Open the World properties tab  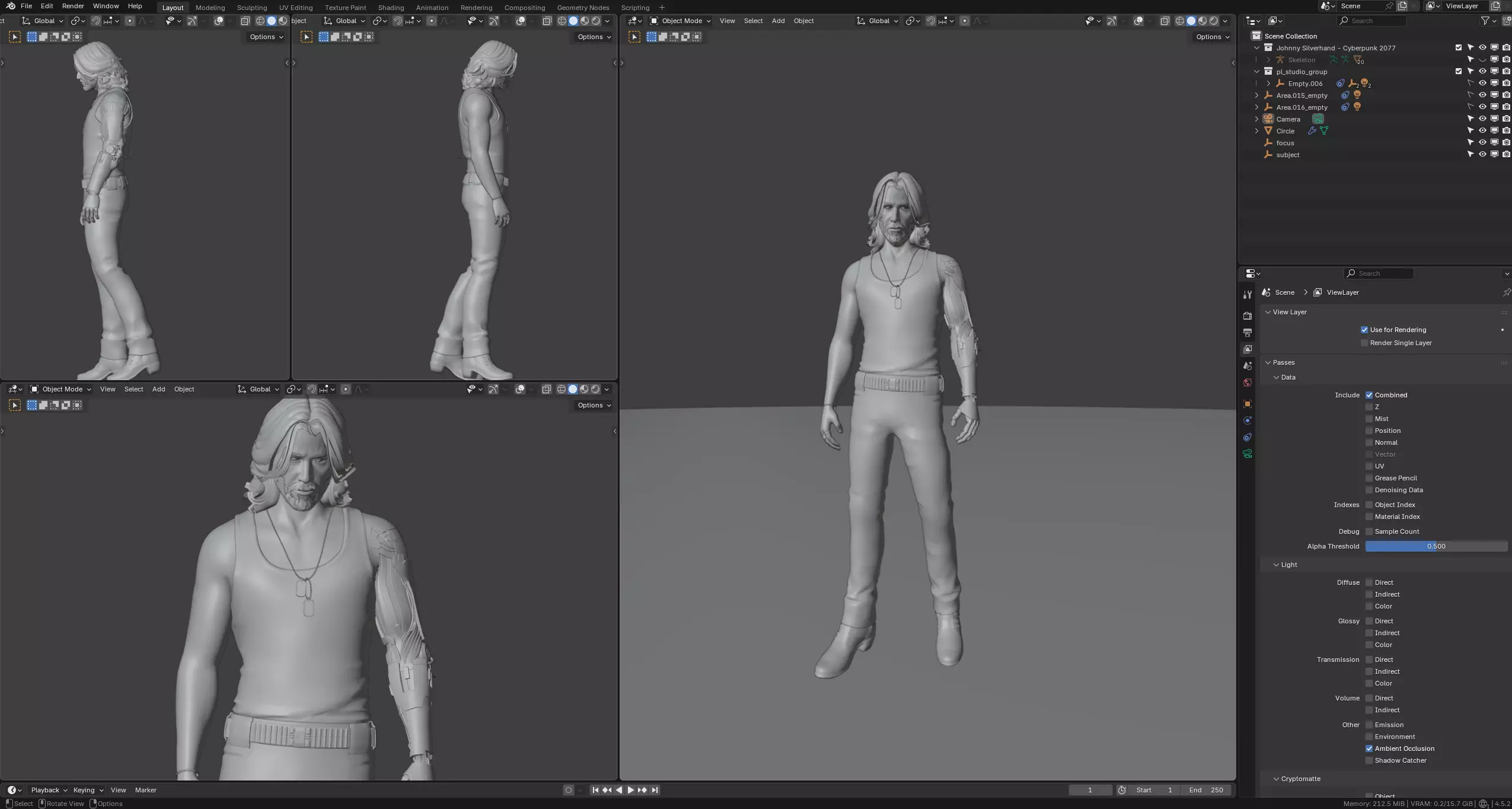pos(1248,383)
